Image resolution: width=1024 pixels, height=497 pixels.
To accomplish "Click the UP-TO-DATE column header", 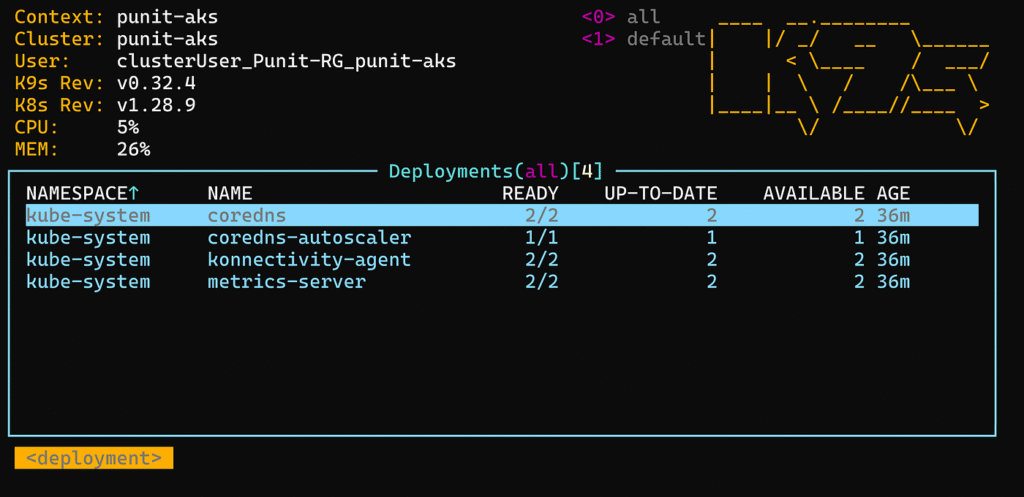I will pos(661,193).
